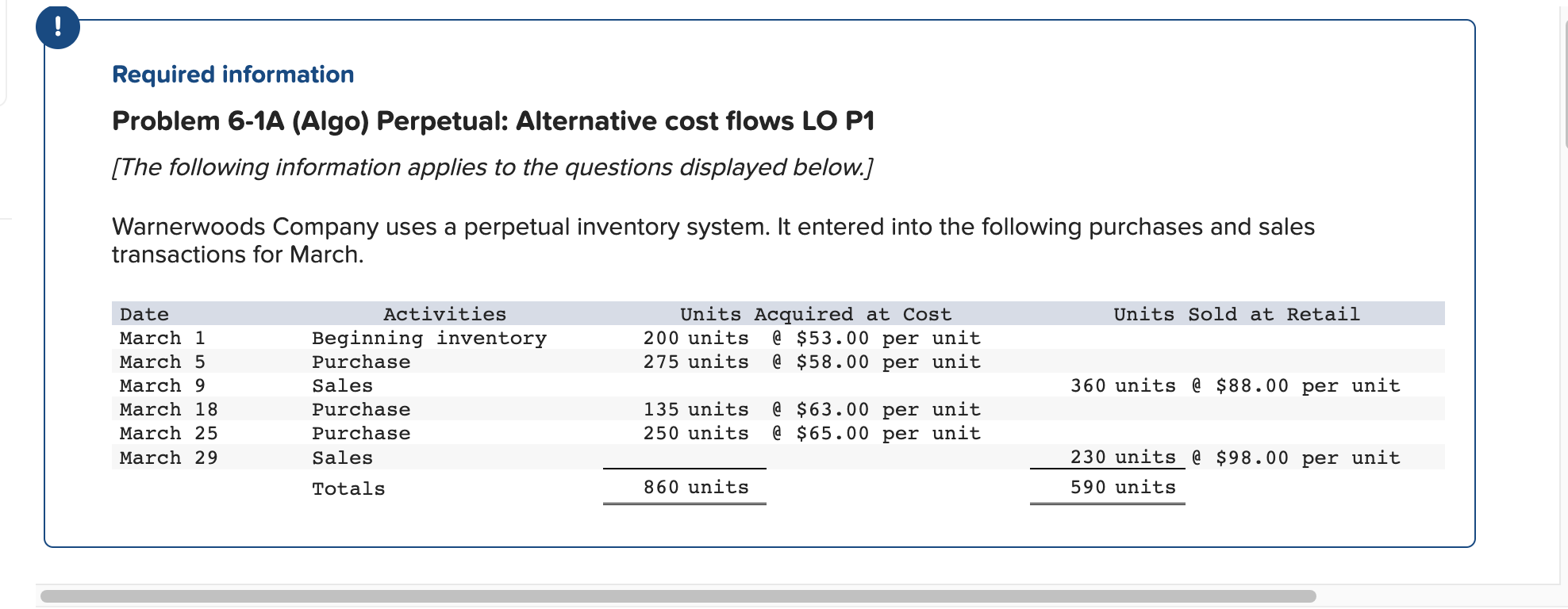Click the italic 'The following information applies' note
Screen dimensions: 1568x609
click(492, 167)
